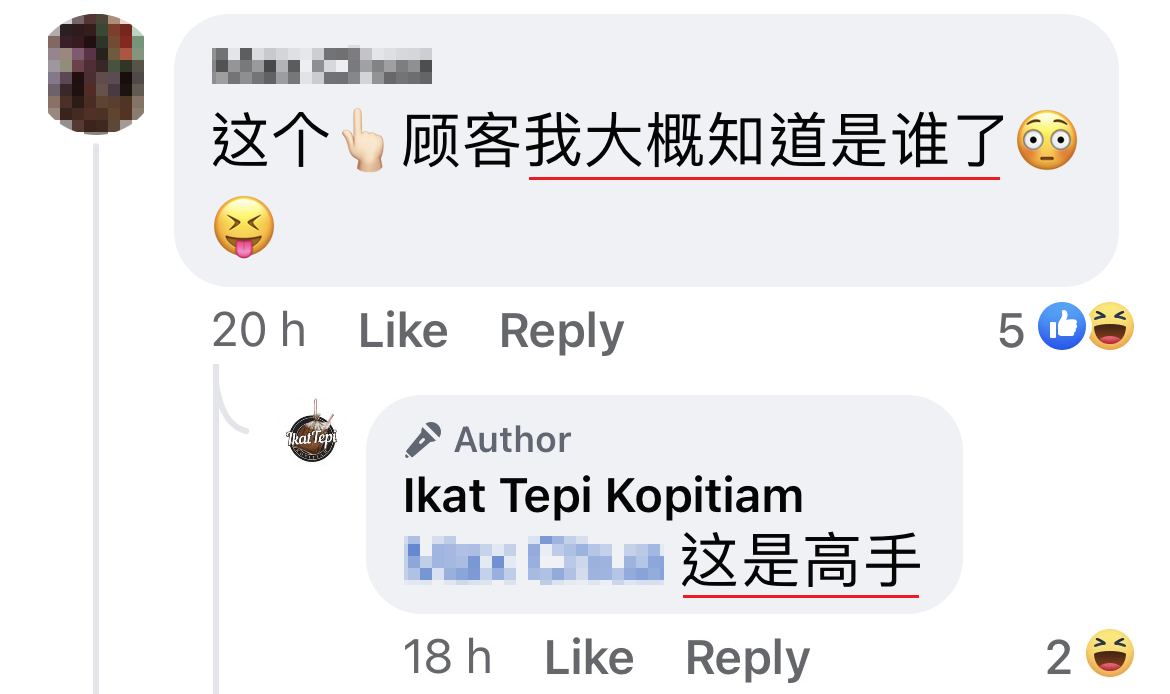Open the Ikat Tepi Kopitiam page name link
Screen dimensions: 1170x694
tap(603, 496)
